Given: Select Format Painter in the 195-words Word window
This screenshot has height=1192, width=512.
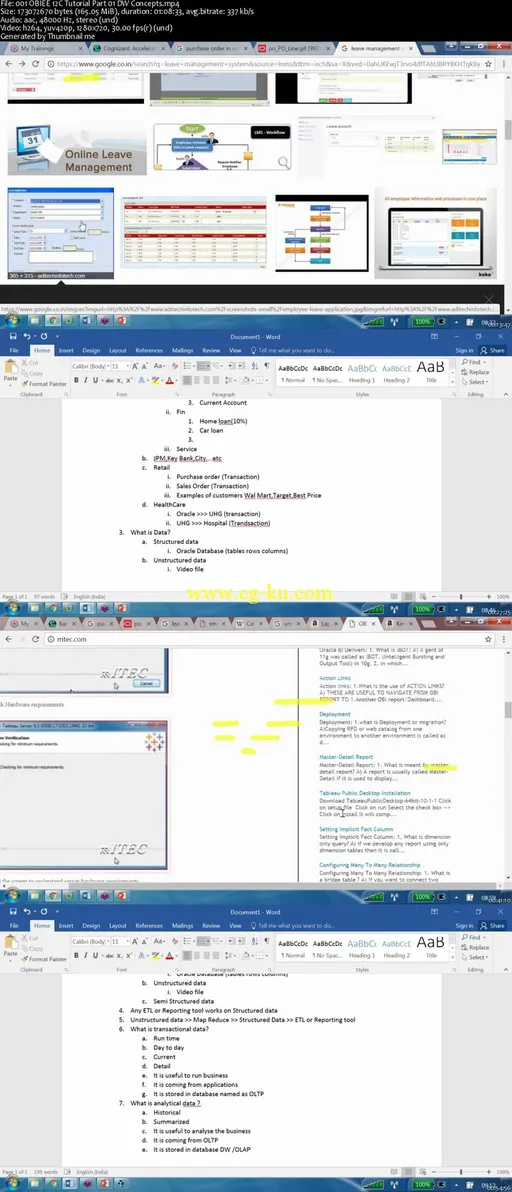Looking at the screenshot, I should (x=44, y=959).
